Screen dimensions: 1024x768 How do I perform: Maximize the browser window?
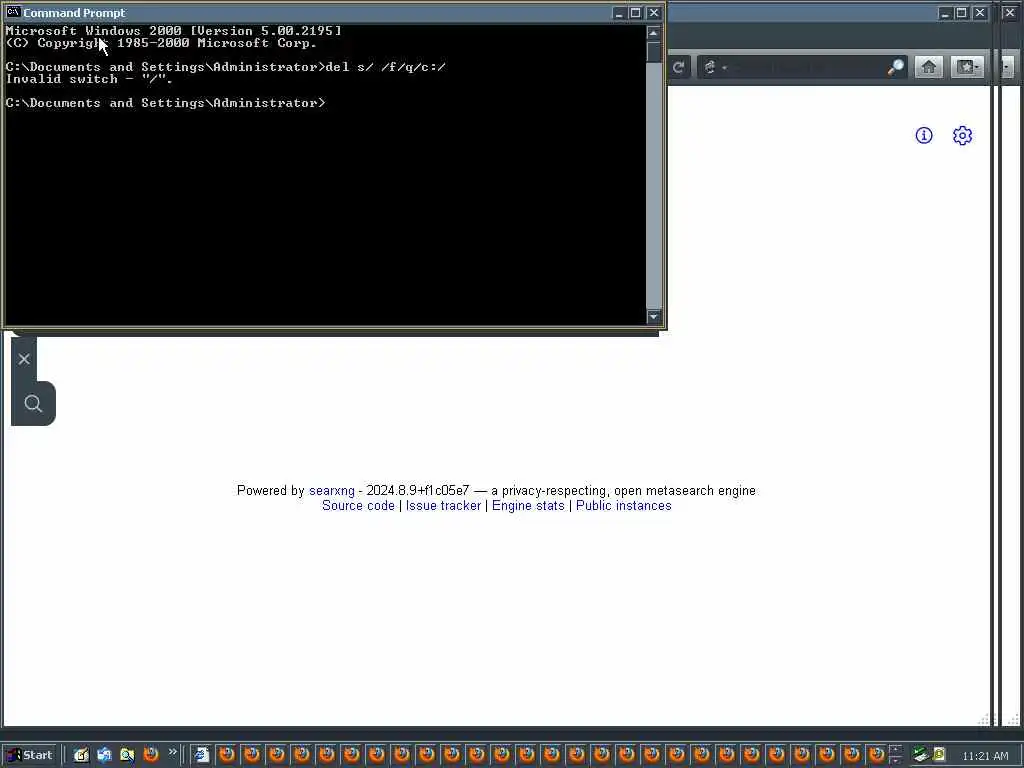pyautogui.click(x=961, y=13)
